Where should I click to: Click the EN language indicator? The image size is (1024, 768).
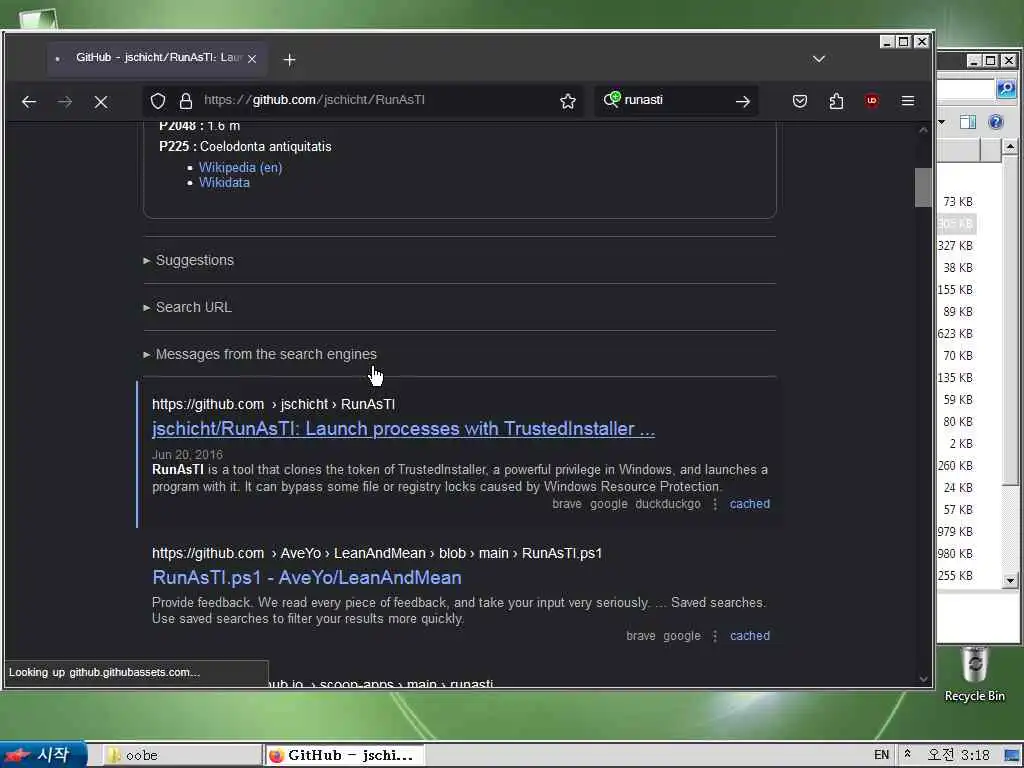click(881, 755)
